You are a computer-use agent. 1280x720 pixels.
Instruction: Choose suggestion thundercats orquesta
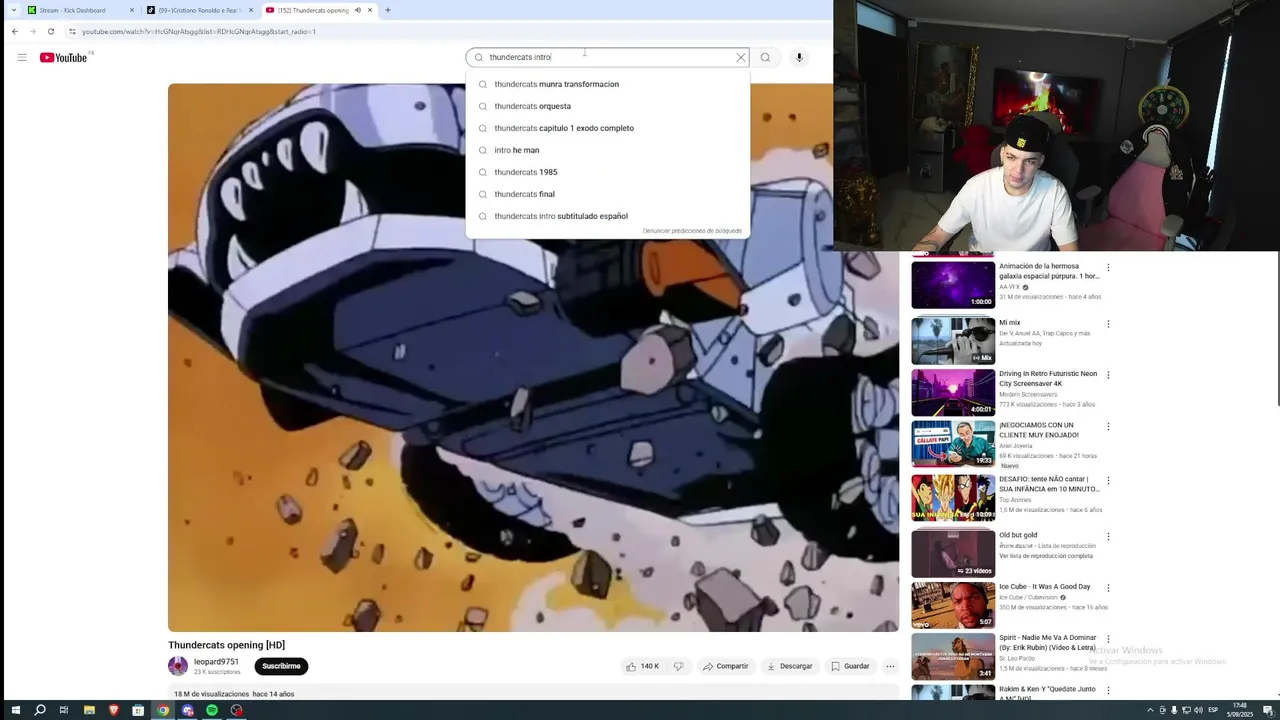[607, 106]
